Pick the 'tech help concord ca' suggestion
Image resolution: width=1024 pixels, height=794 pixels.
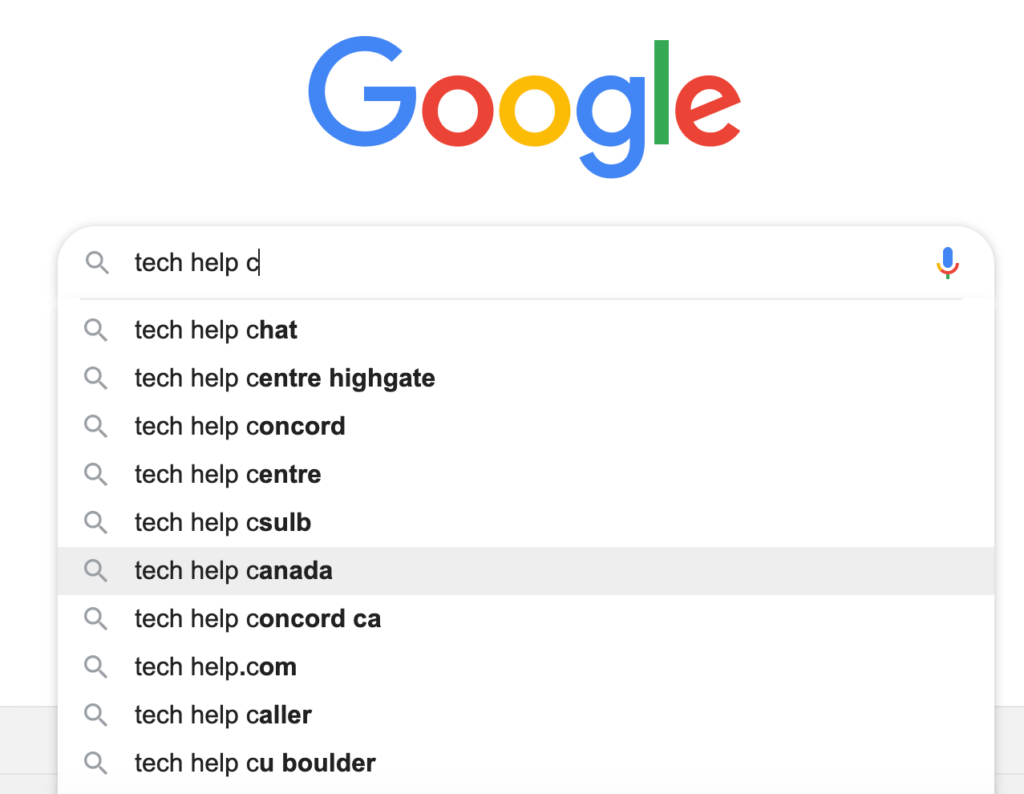526,618
